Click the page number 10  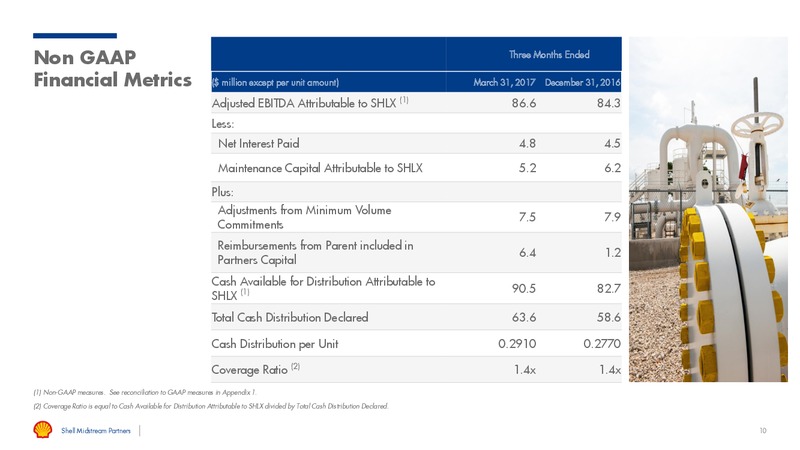(763, 431)
